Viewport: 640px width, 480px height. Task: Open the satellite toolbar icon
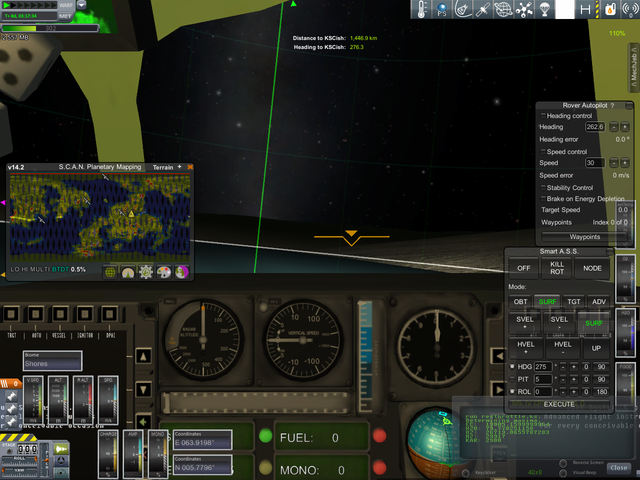(482, 9)
